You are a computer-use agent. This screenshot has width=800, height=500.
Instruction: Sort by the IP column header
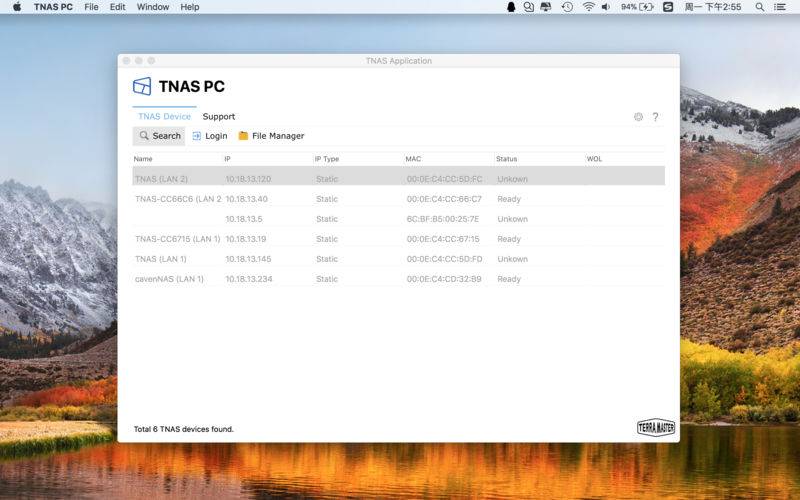point(228,159)
